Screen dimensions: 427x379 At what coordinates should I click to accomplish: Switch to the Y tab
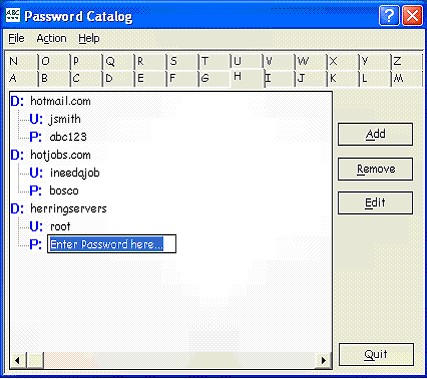click(374, 61)
